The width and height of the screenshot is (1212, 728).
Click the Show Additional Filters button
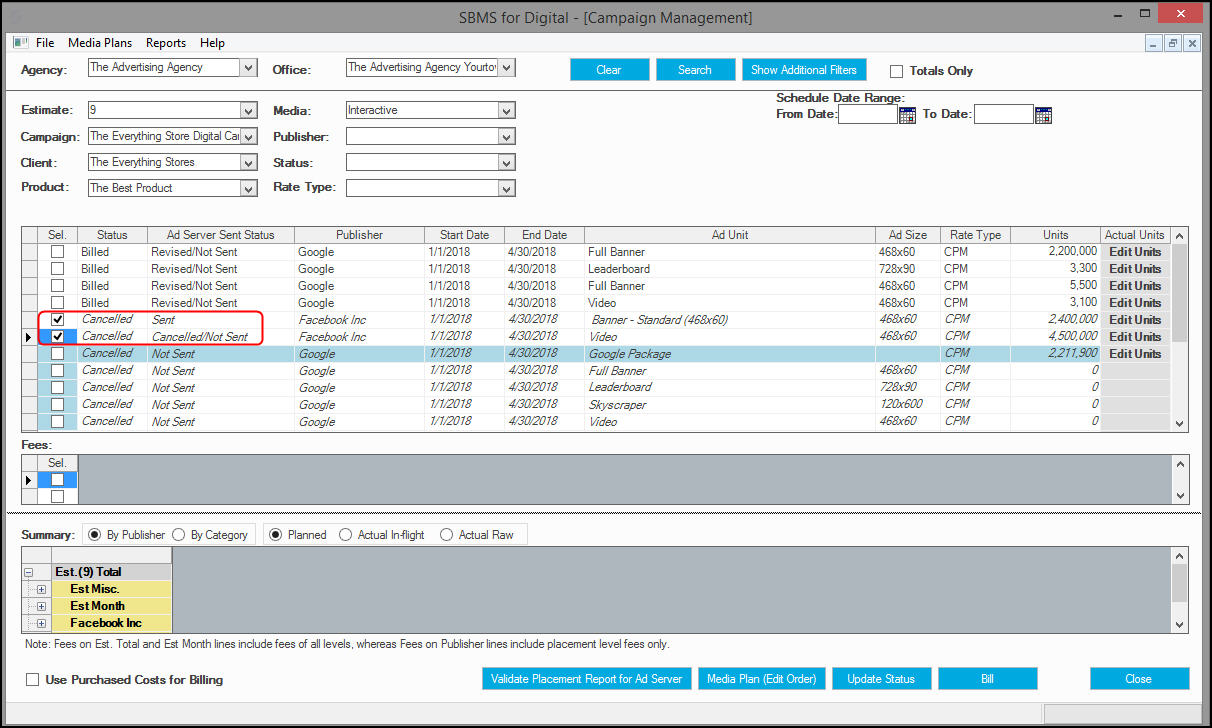tap(804, 70)
